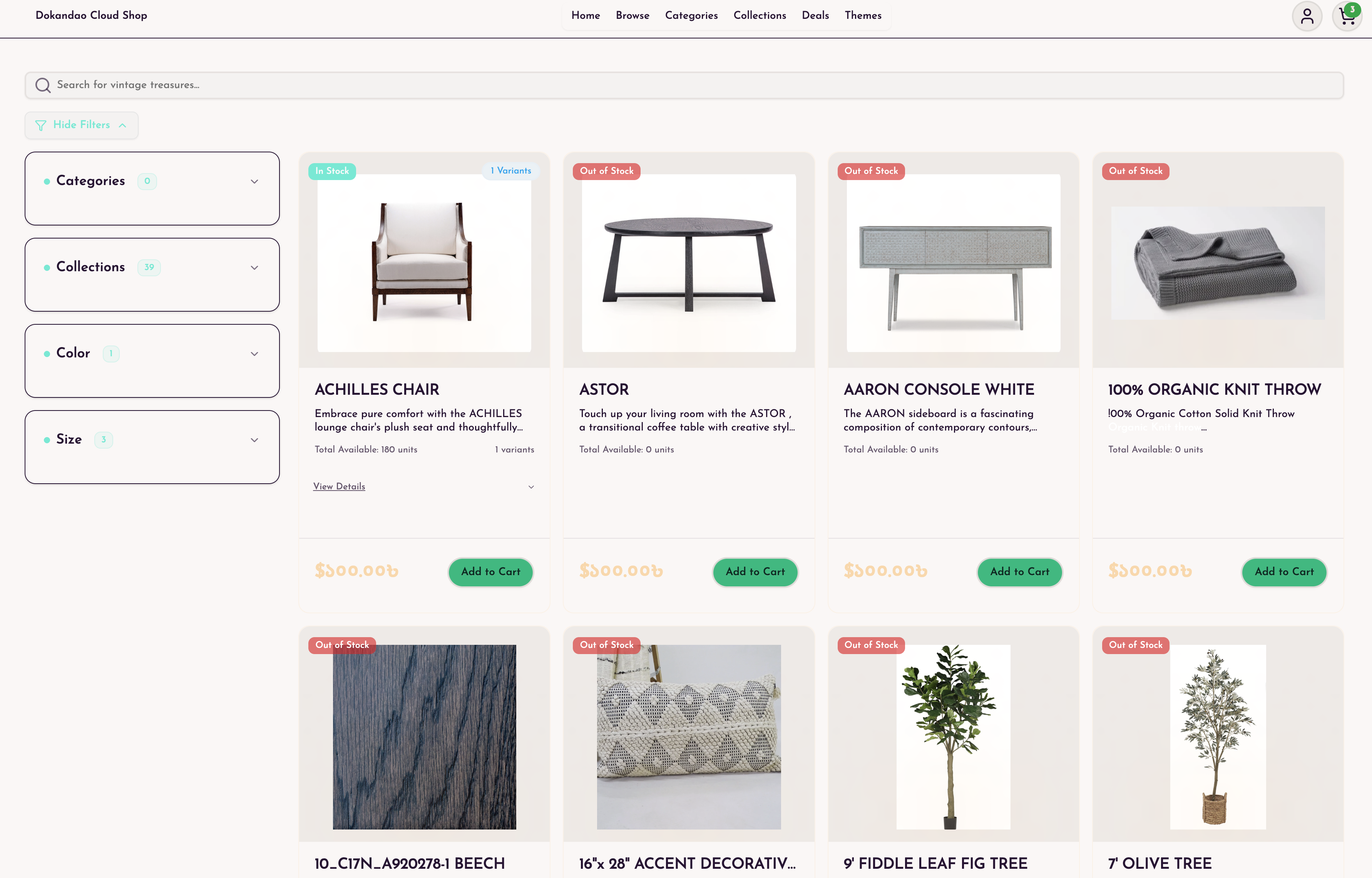The height and width of the screenshot is (878, 1372).
Task: Expand View Details chevron on Achilles Chair
Action: pyautogui.click(x=531, y=487)
